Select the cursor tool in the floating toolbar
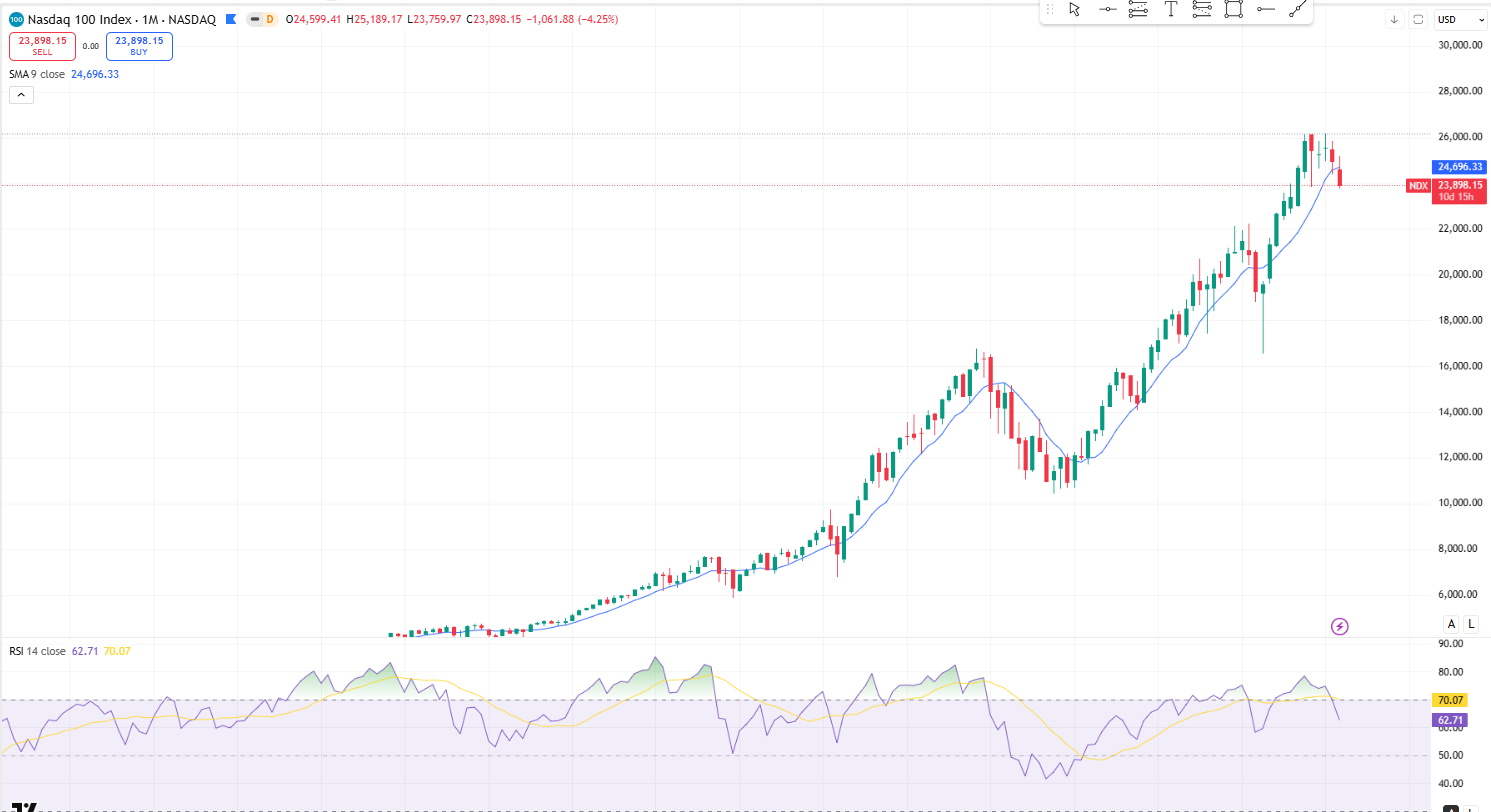This screenshot has width=1491, height=812. [x=1074, y=9]
